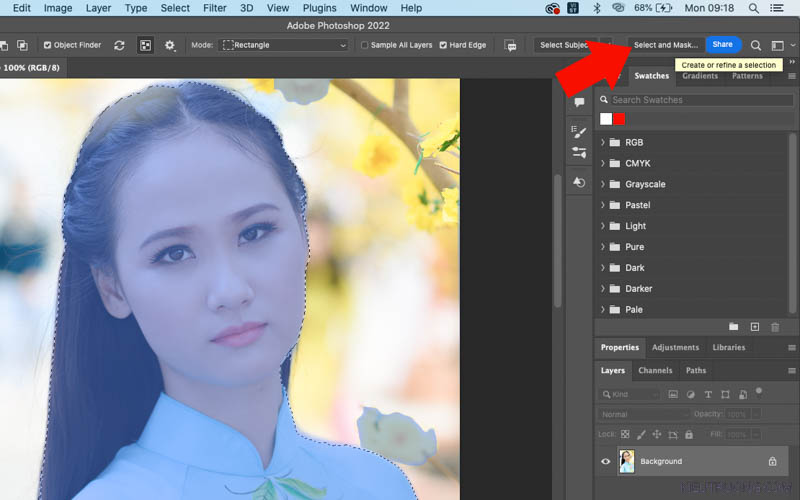The width and height of the screenshot is (800, 500).
Task: Open the Object Selection settings gear
Action: pos(170,45)
